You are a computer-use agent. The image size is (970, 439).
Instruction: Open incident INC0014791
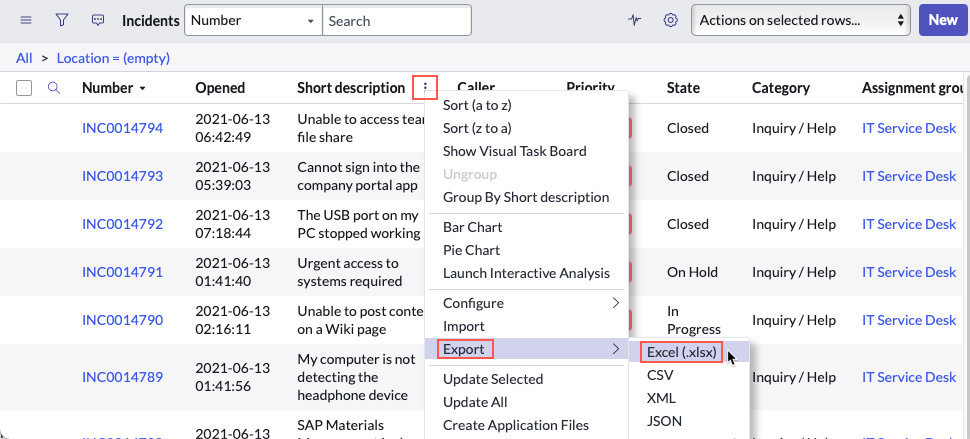pyautogui.click(x=122, y=272)
